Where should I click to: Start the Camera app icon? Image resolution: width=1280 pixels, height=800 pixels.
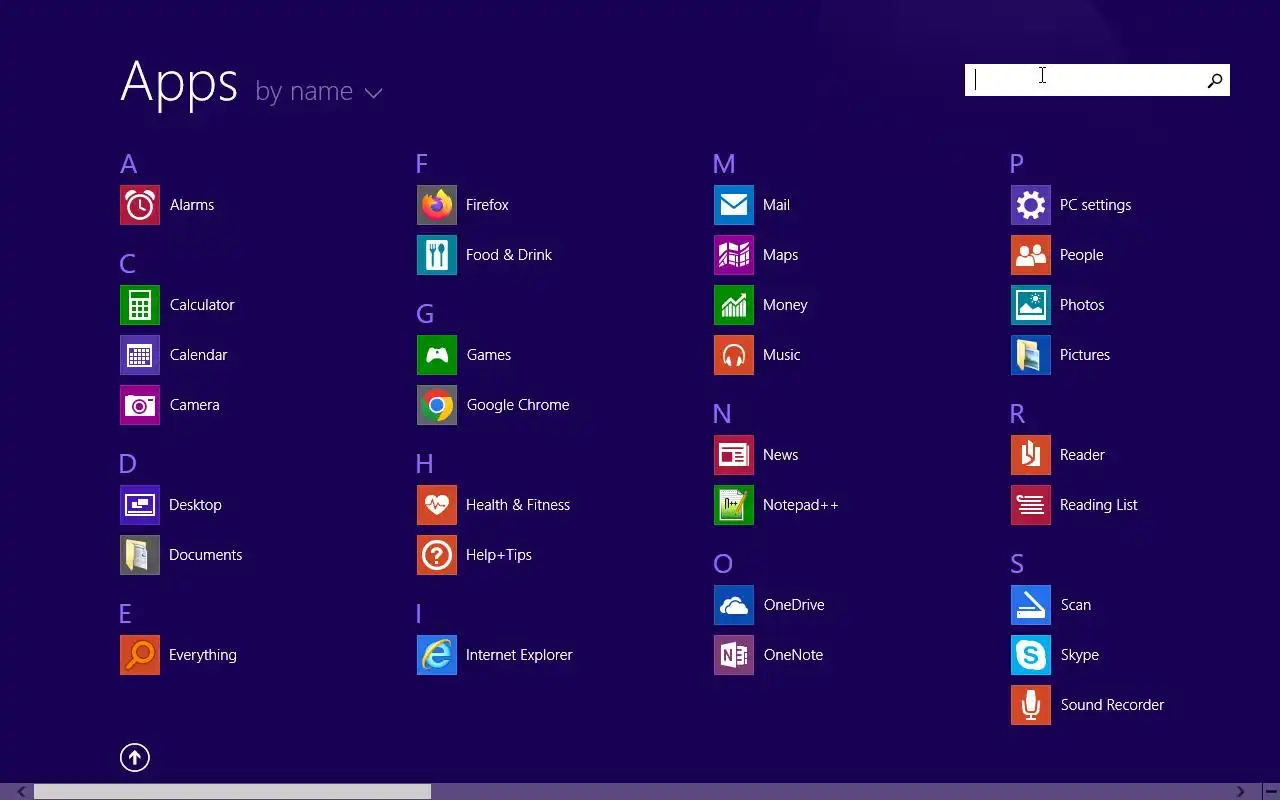[x=140, y=405]
